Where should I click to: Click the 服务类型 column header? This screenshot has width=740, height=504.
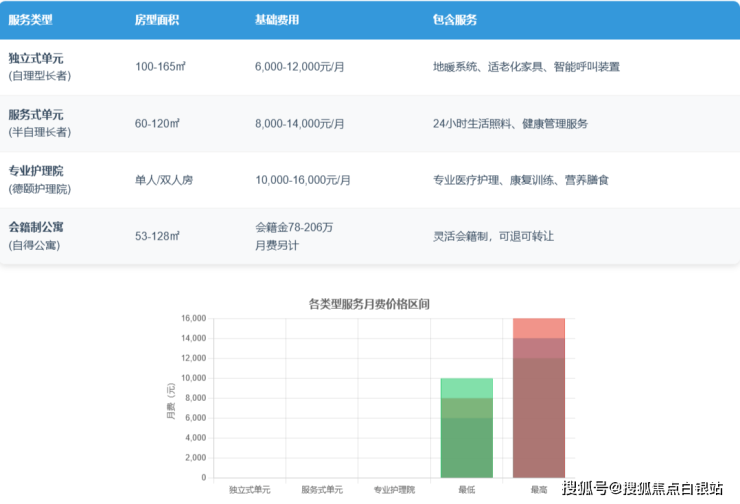pos(30,20)
